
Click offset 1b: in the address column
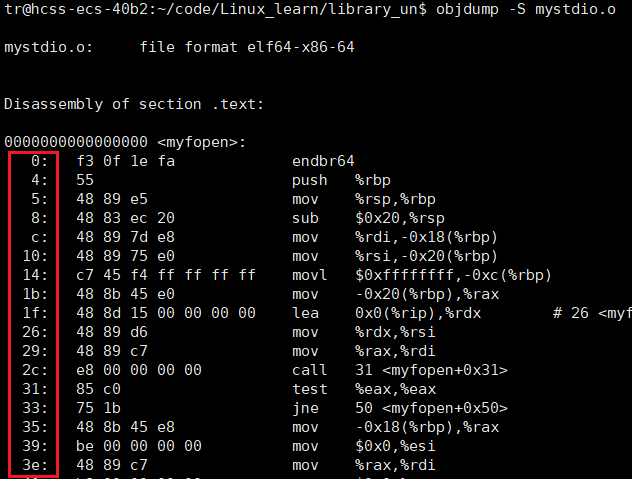click(35, 294)
